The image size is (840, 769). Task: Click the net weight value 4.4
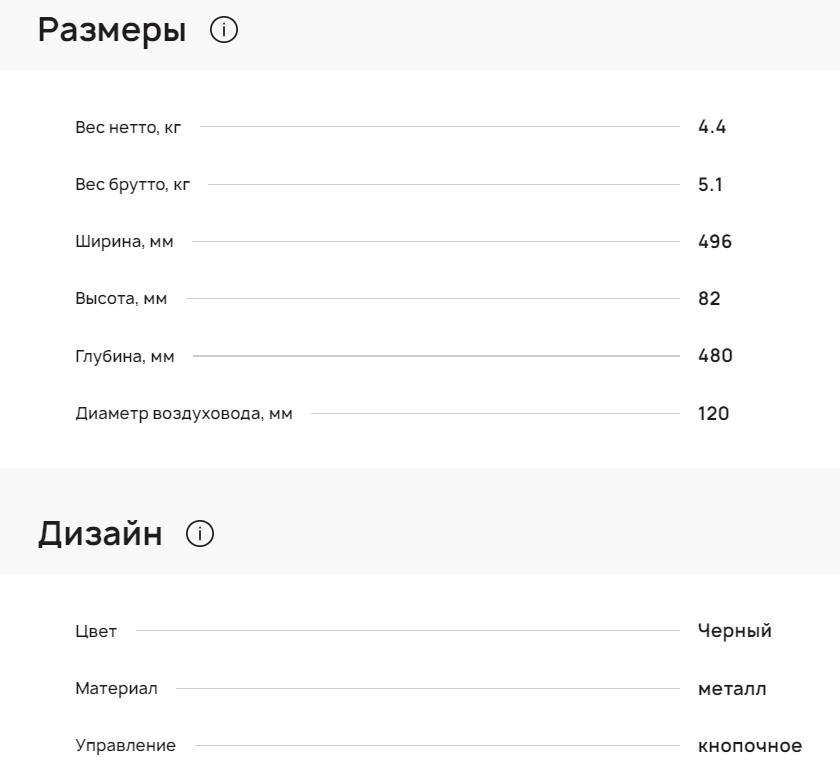point(712,127)
